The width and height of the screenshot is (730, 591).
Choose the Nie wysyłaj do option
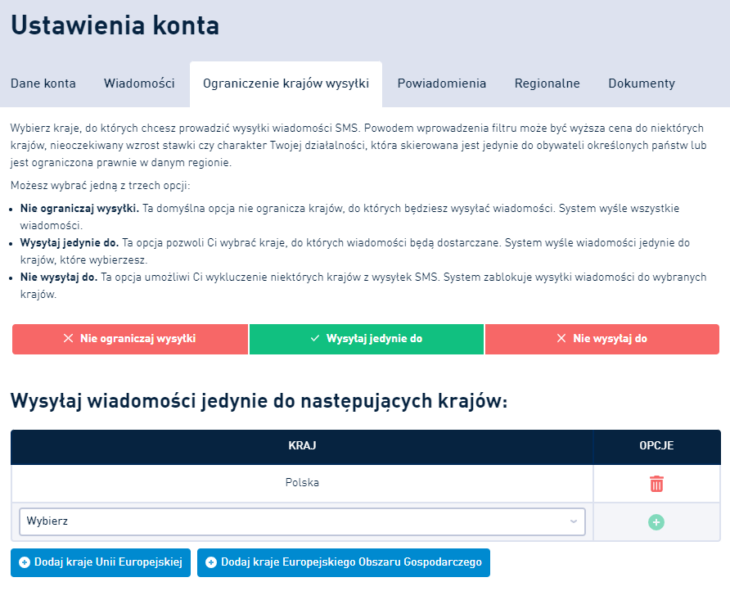click(x=602, y=339)
